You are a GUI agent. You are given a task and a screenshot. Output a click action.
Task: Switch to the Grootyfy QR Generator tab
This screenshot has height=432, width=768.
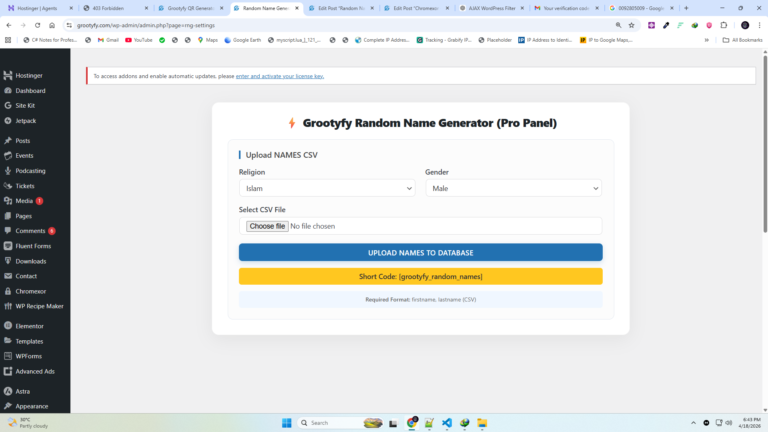pos(191,8)
